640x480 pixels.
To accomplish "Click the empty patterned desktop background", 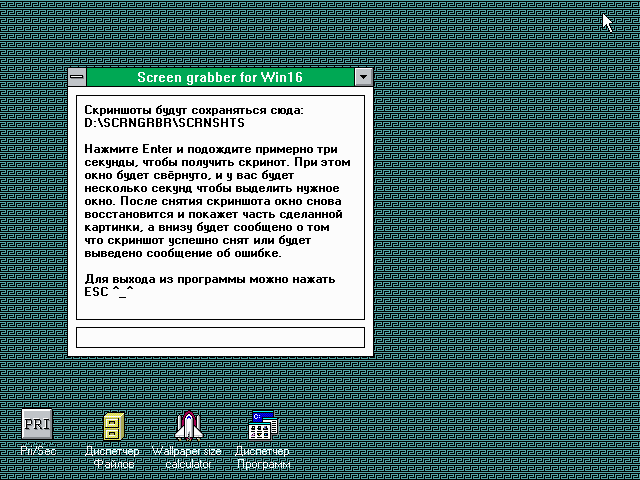I will click(x=500, y=250).
